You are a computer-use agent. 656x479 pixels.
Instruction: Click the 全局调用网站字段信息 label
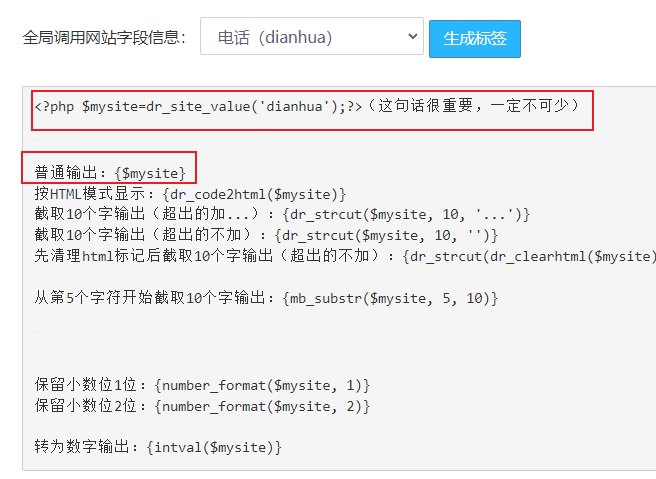click(104, 38)
